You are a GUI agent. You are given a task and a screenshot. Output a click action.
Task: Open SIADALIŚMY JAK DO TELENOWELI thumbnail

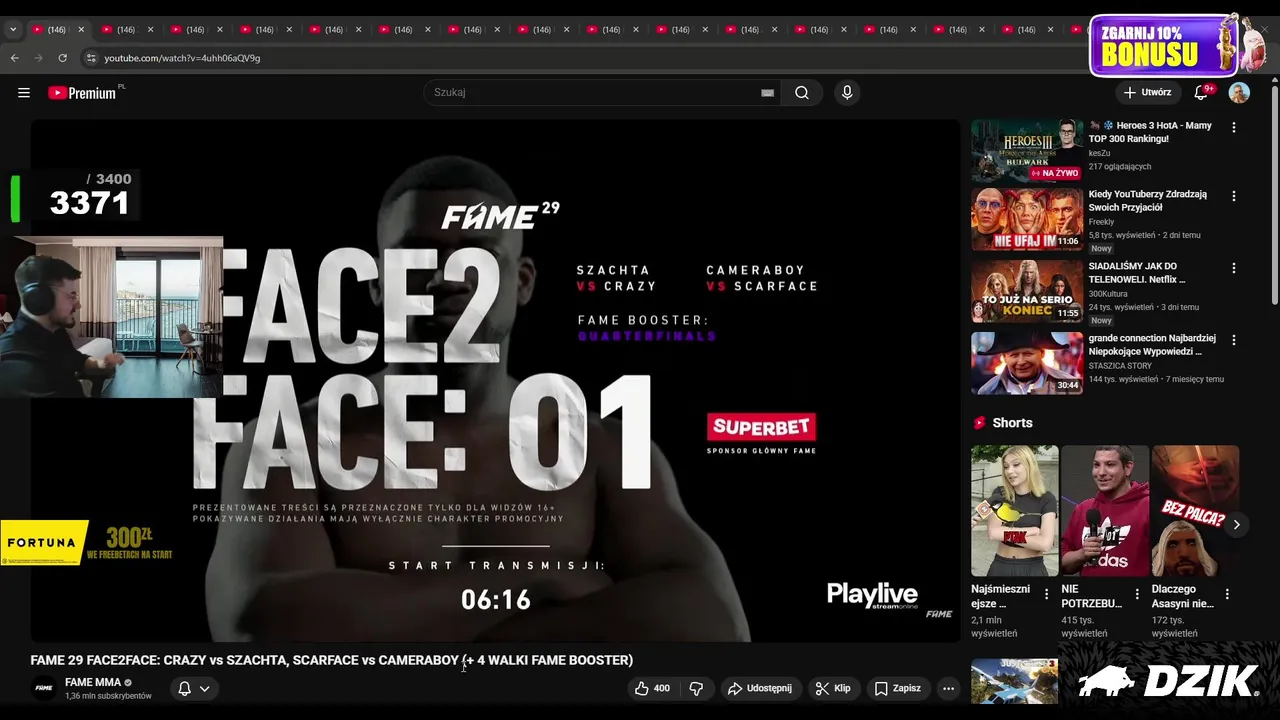[1027, 291]
